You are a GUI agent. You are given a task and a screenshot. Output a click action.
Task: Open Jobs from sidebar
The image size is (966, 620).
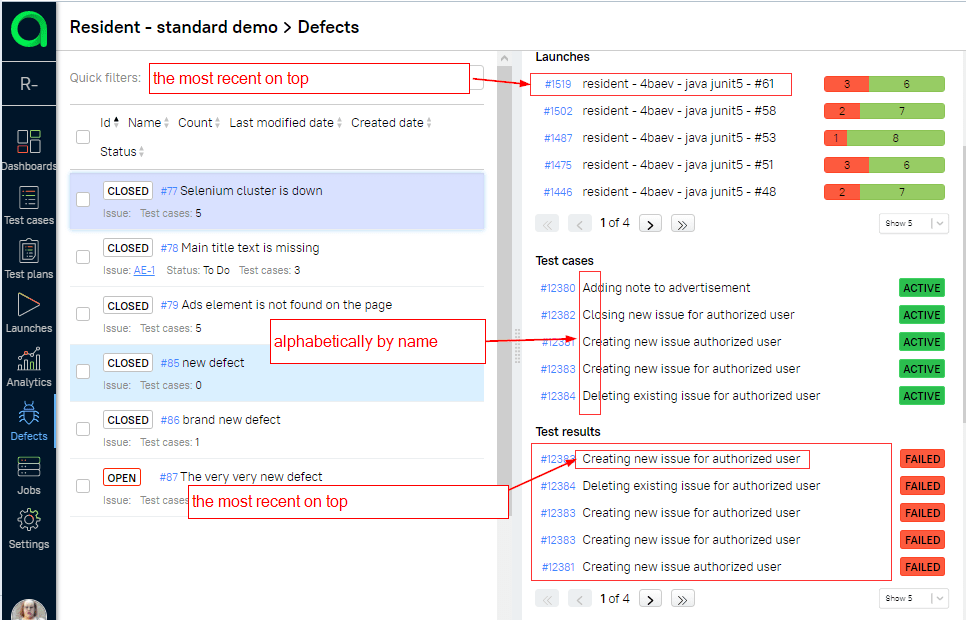pos(29,474)
